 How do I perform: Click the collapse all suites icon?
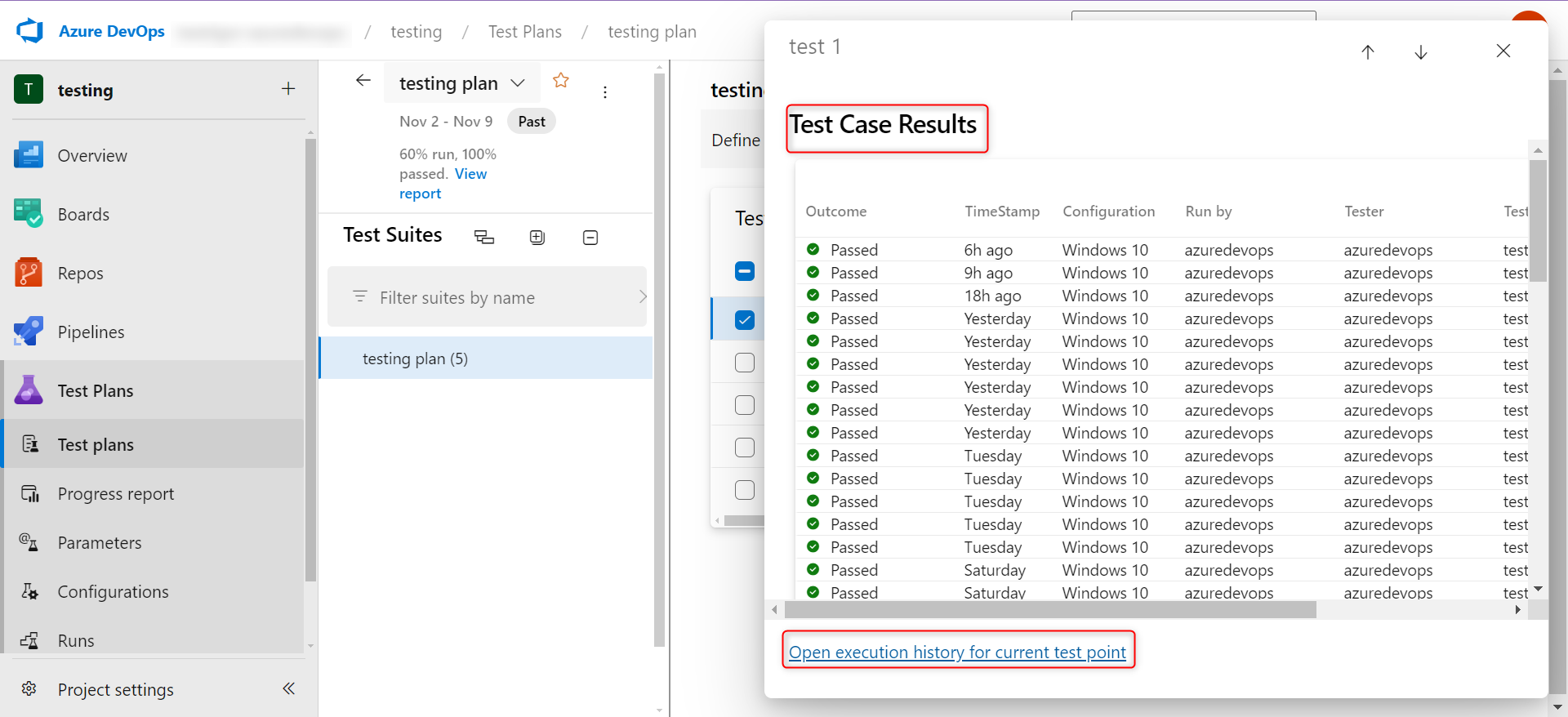click(590, 238)
